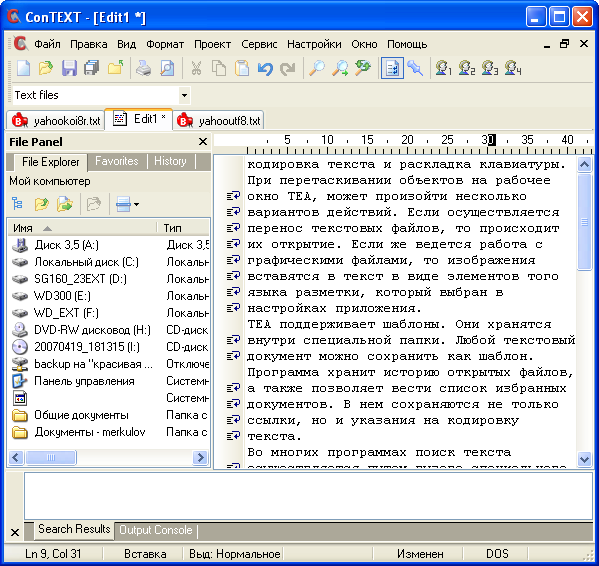This screenshot has height=566, width=599.
Task: Switch to Output Console tab
Action: pos(155,530)
